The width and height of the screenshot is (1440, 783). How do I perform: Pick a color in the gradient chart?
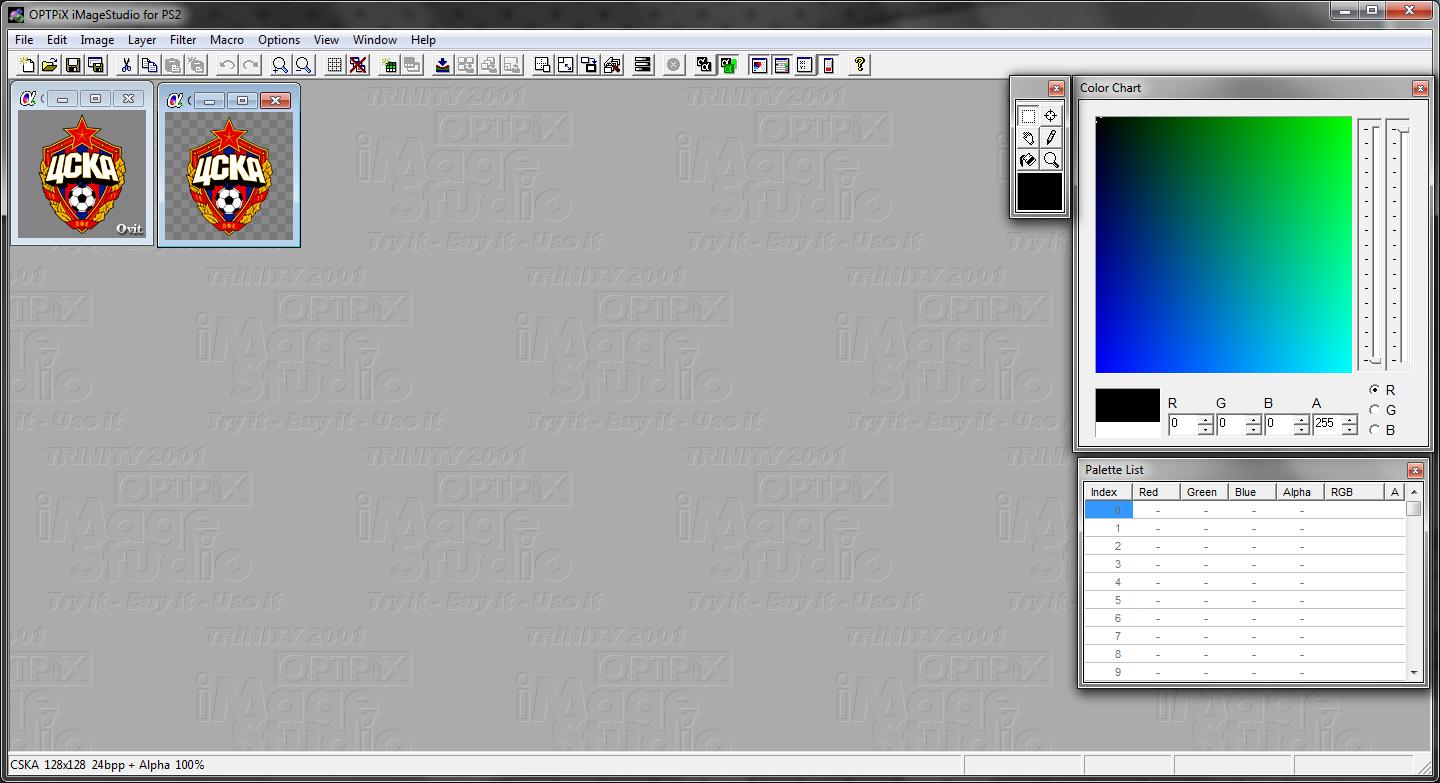click(x=1224, y=244)
